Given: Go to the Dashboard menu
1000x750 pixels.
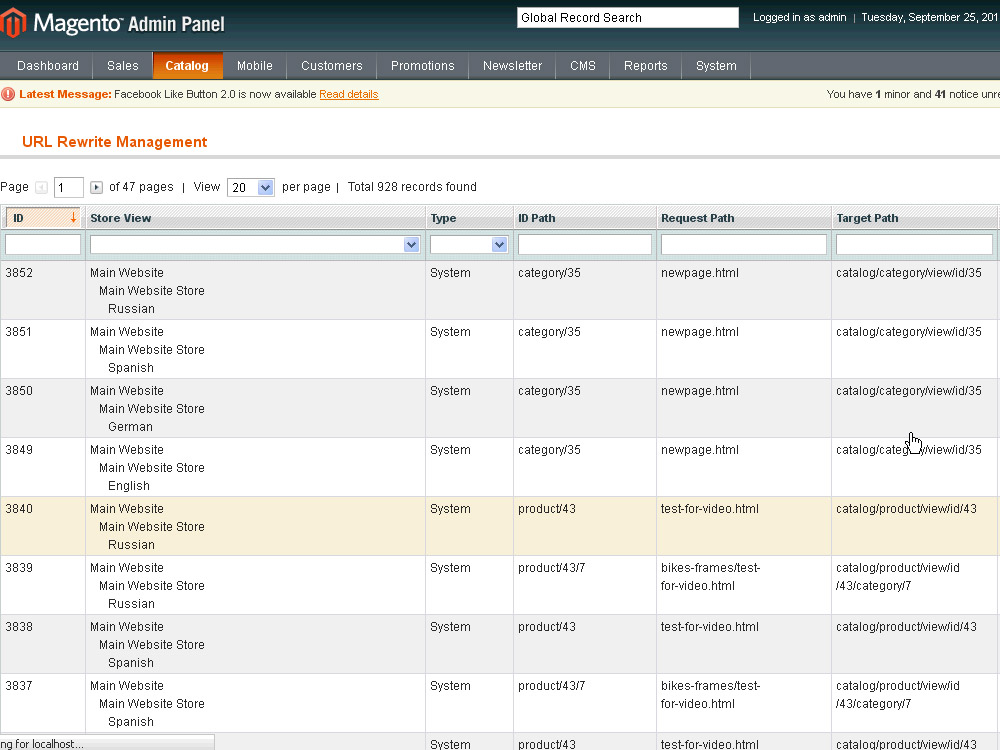Looking at the screenshot, I should pos(48,66).
